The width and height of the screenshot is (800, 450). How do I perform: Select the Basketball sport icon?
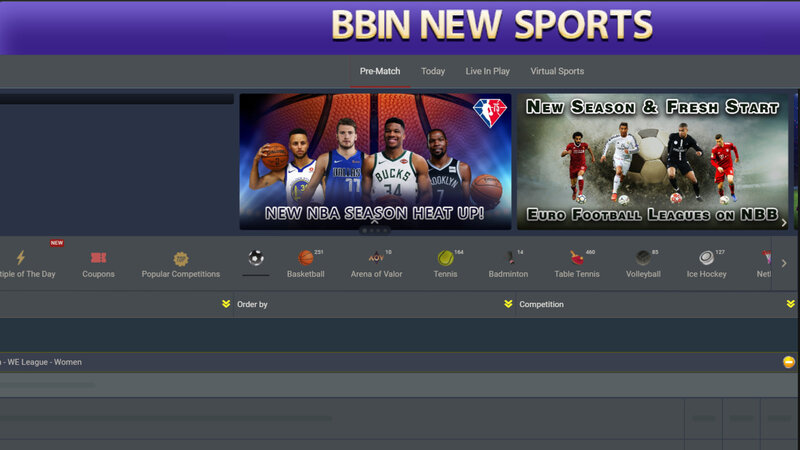pyautogui.click(x=306, y=258)
